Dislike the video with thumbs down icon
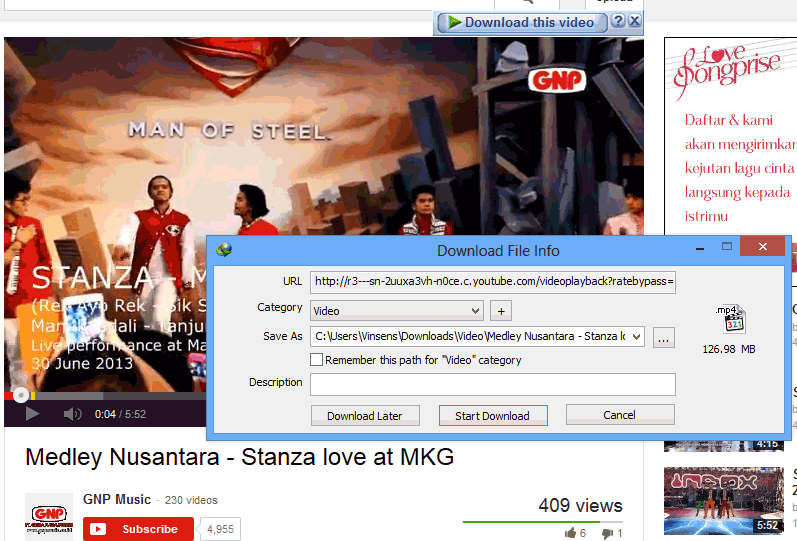This screenshot has width=797, height=541. 607,533
